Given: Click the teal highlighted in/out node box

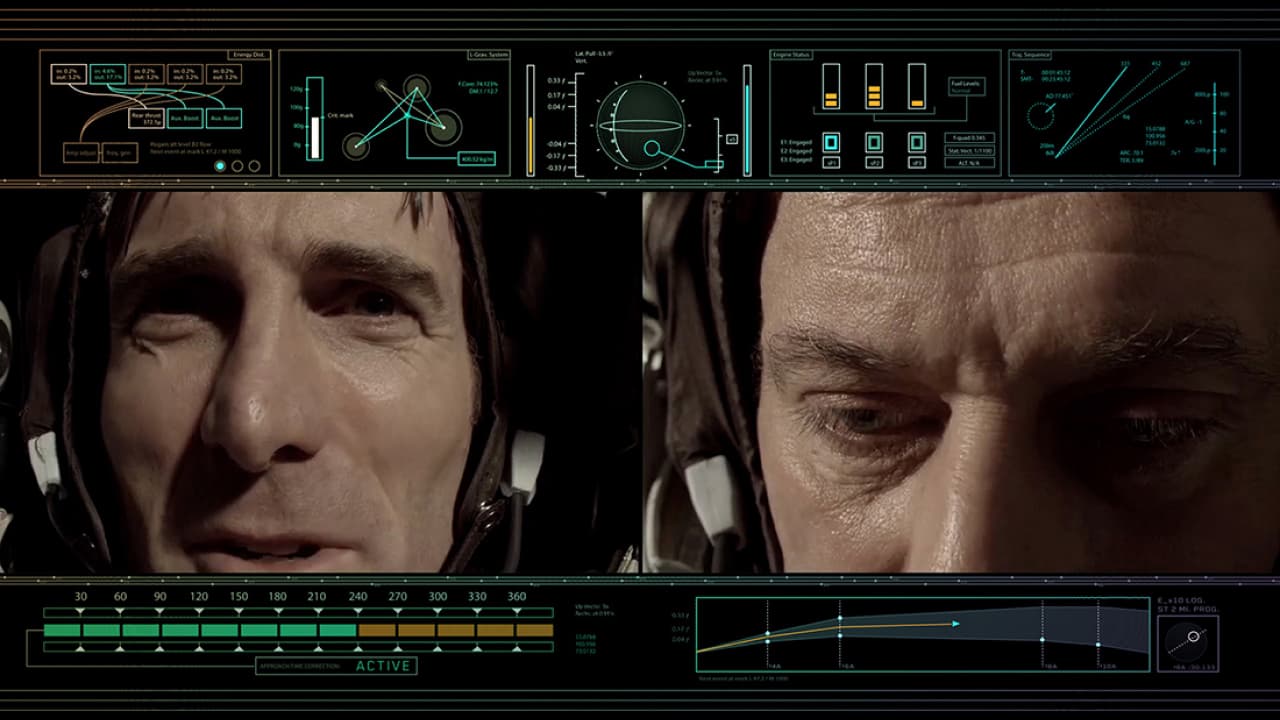Looking at the screenshot, I should pyautogui.click(x=107, y=74).
